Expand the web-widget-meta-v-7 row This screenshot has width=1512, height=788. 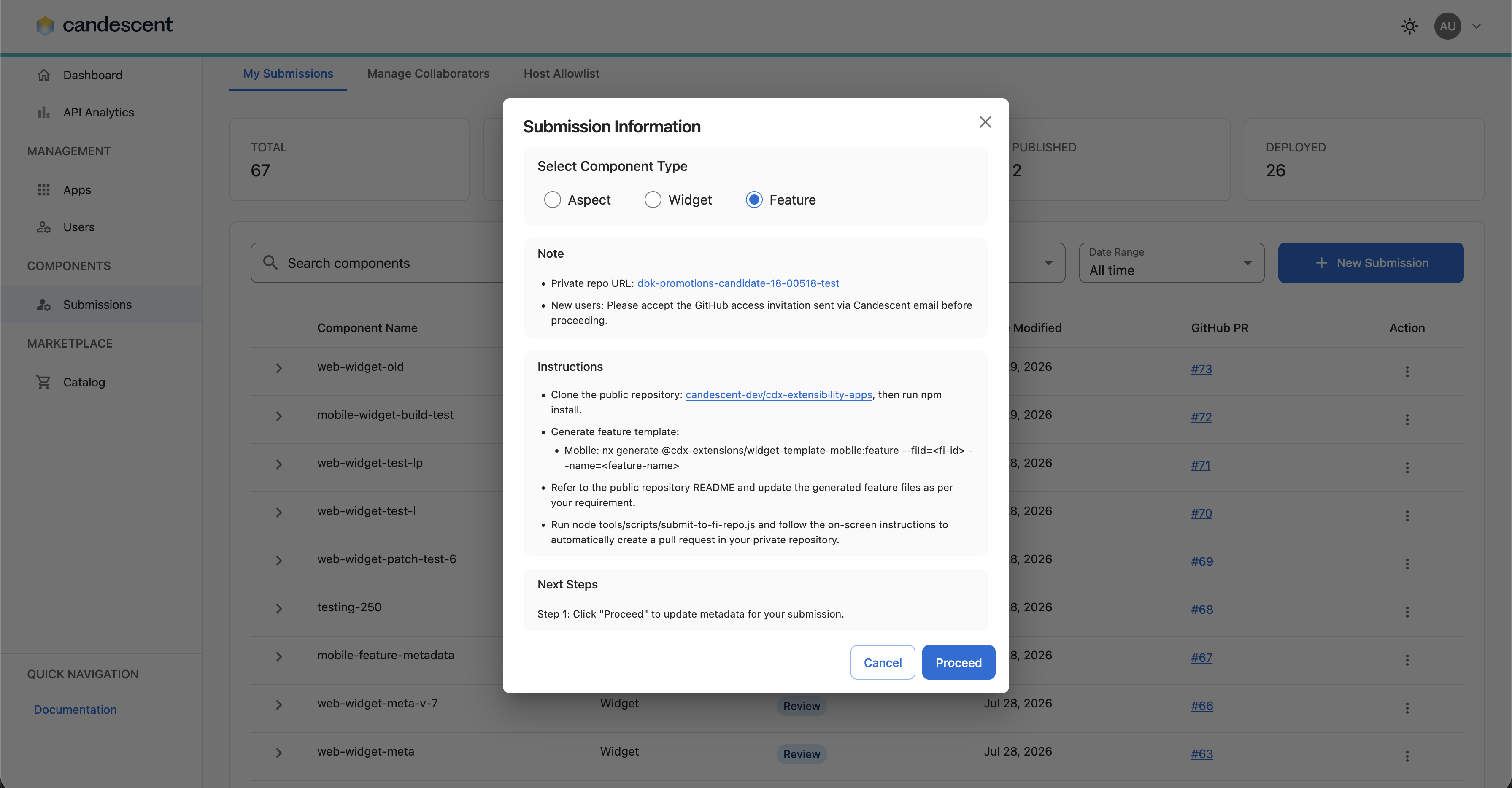279,704
